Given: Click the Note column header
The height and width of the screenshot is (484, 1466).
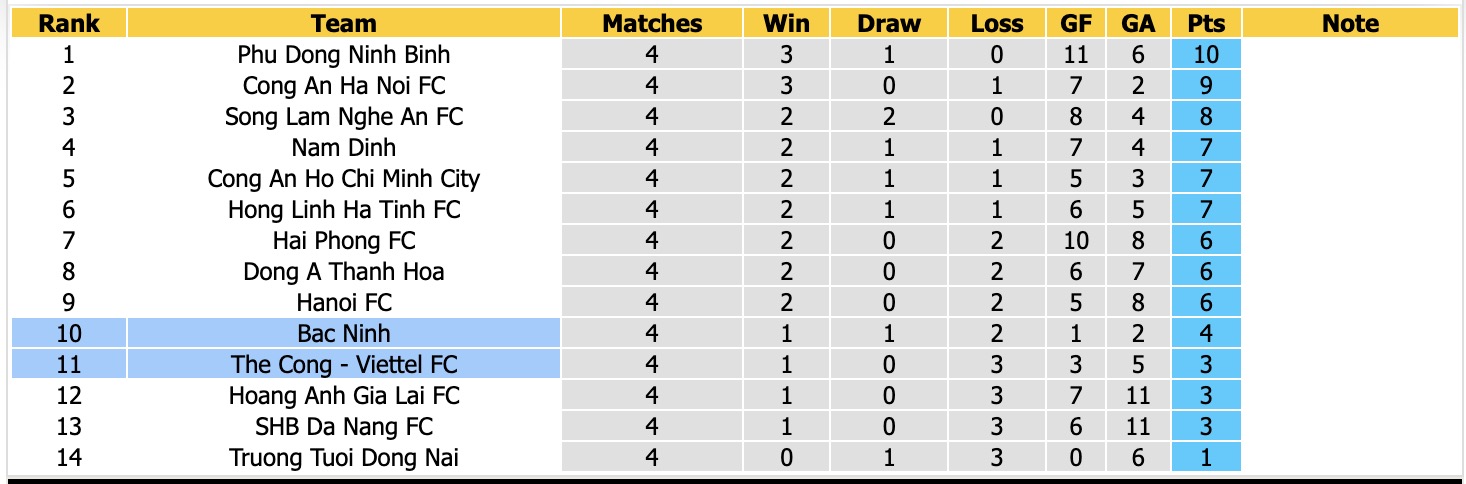Looking at the screenshot, I should pyautogui.click(x=1350, y=23).
